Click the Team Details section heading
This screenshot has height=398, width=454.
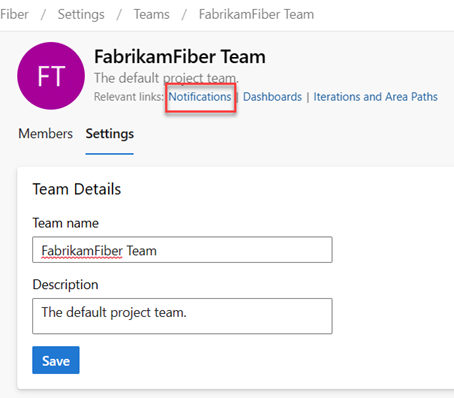coord(77,189)
